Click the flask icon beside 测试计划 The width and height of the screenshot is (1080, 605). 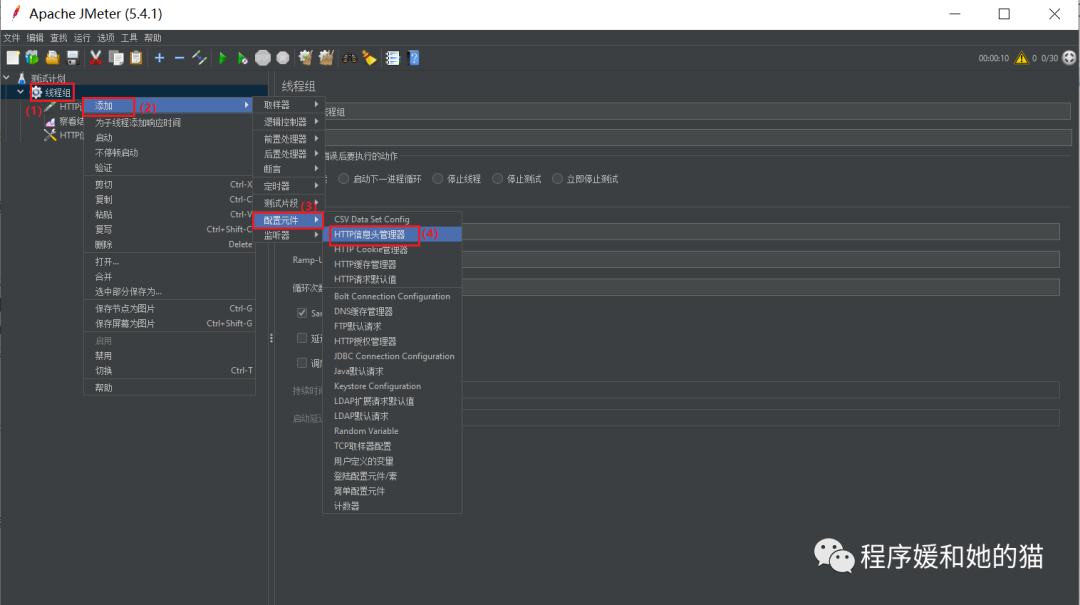(x=21, y=78)
